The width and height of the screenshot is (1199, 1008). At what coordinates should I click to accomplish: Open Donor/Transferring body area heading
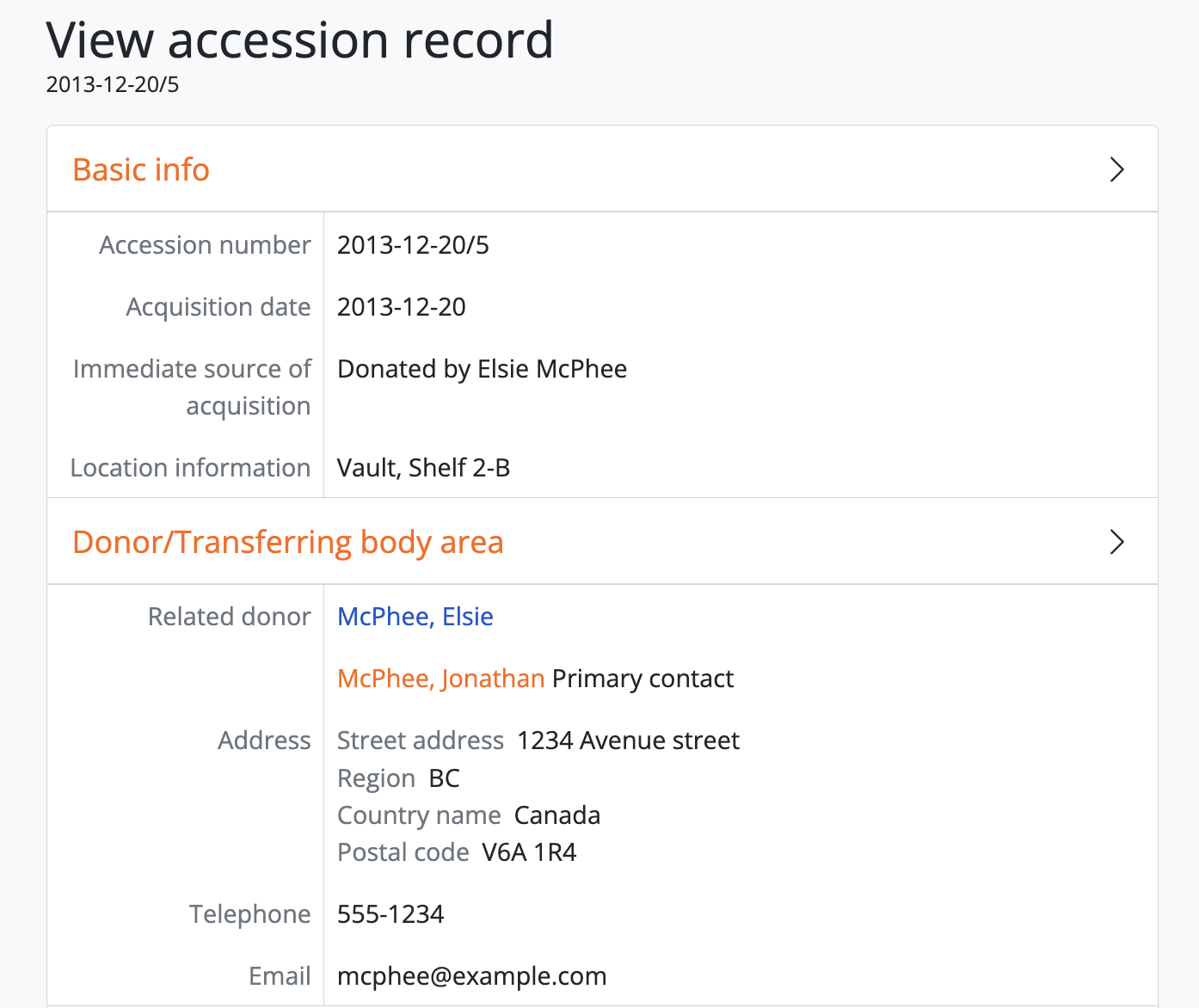pos(287,542)
